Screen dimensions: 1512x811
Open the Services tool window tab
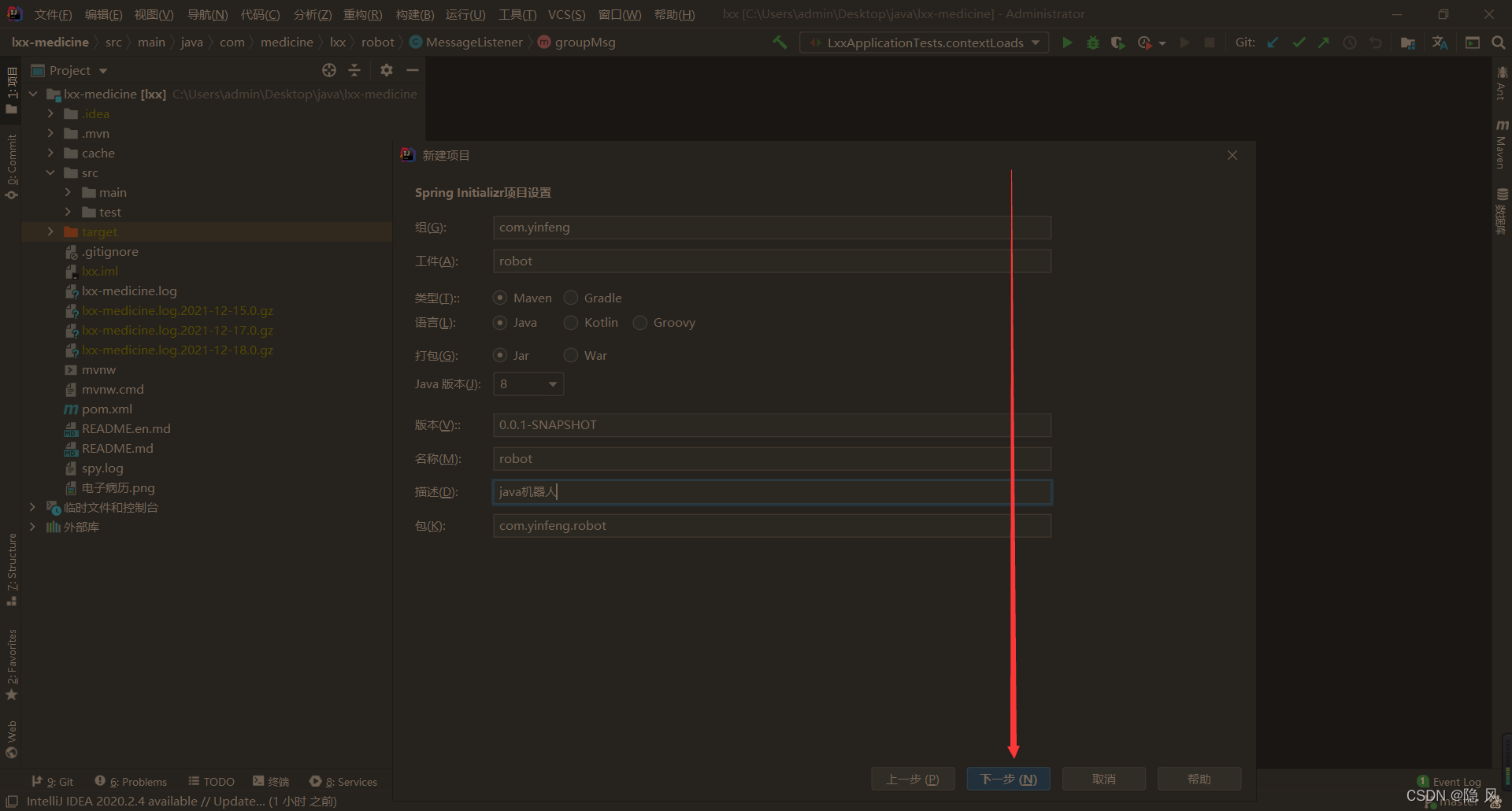pos(343,782)
